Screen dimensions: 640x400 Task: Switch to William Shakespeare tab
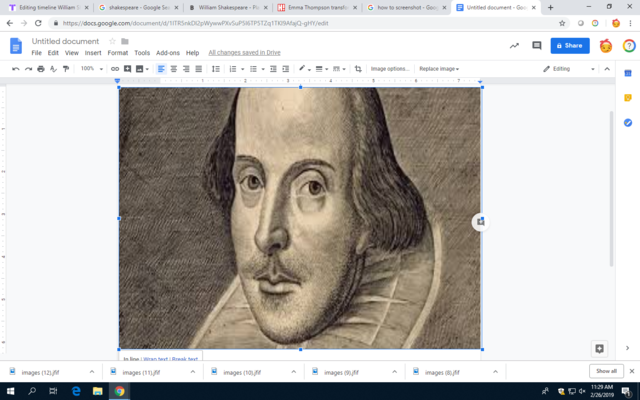[229, 8]
